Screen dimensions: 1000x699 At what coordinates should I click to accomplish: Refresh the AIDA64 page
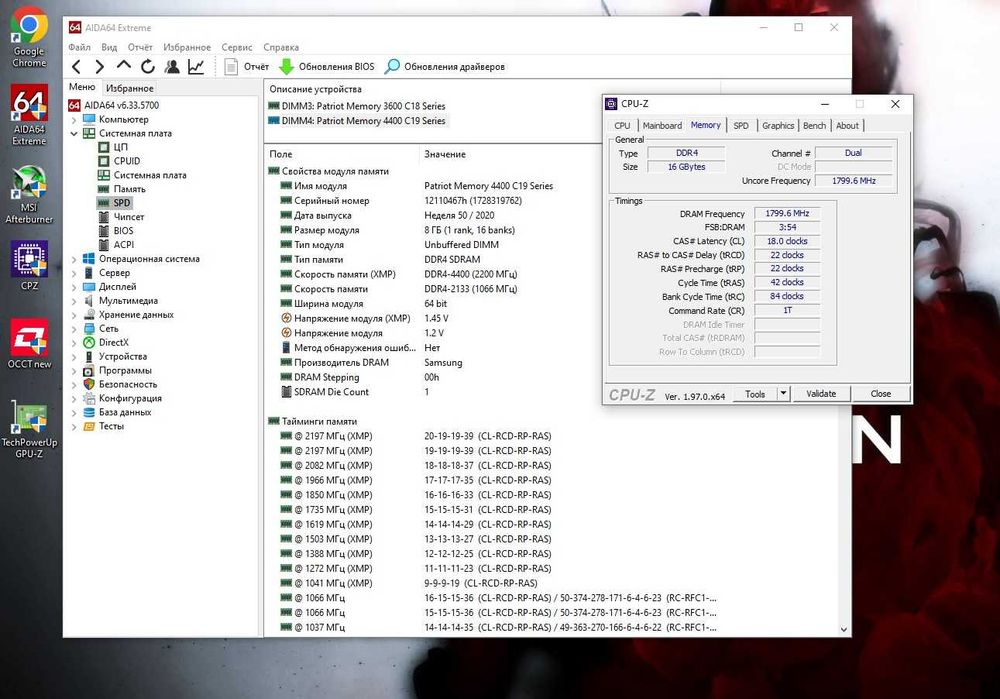[148, 66]
